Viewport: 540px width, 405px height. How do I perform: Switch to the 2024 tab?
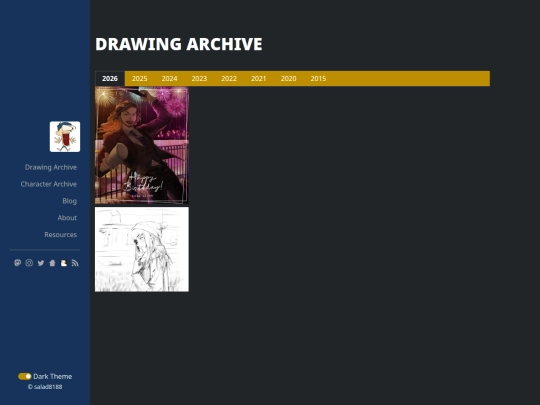pyautogui.click(x=169, y=79)
